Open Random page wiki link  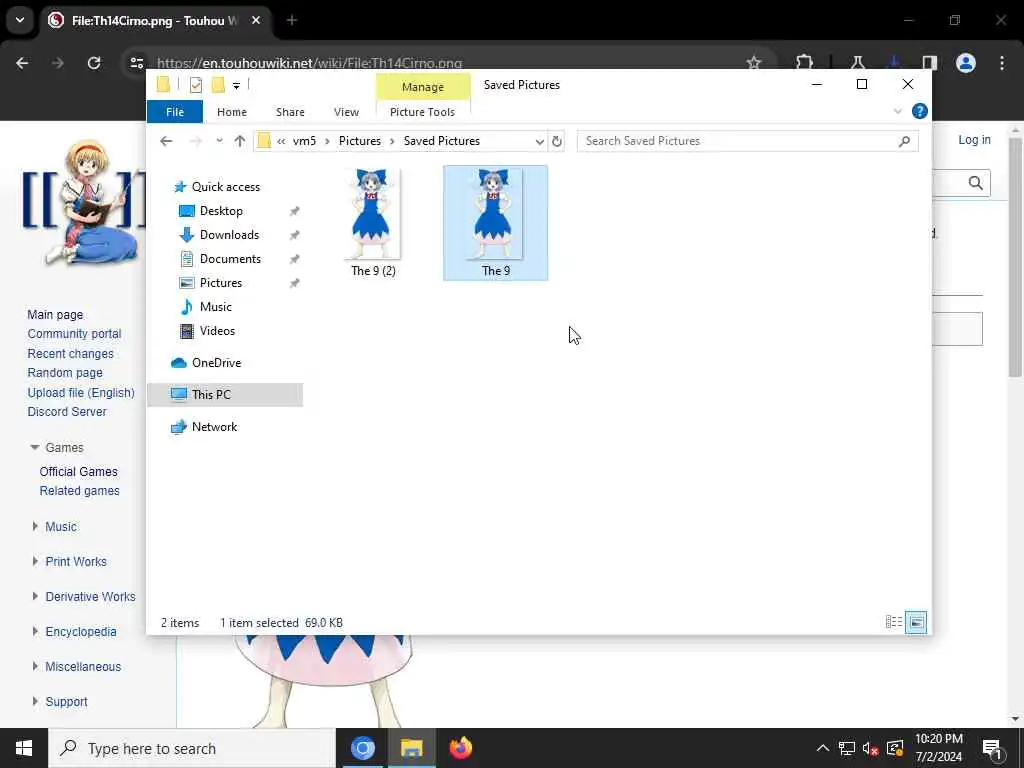[65, 373]
